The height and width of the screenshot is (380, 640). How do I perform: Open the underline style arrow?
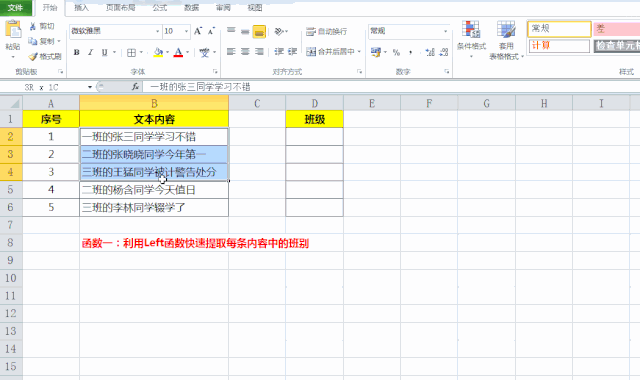(114, 52)
